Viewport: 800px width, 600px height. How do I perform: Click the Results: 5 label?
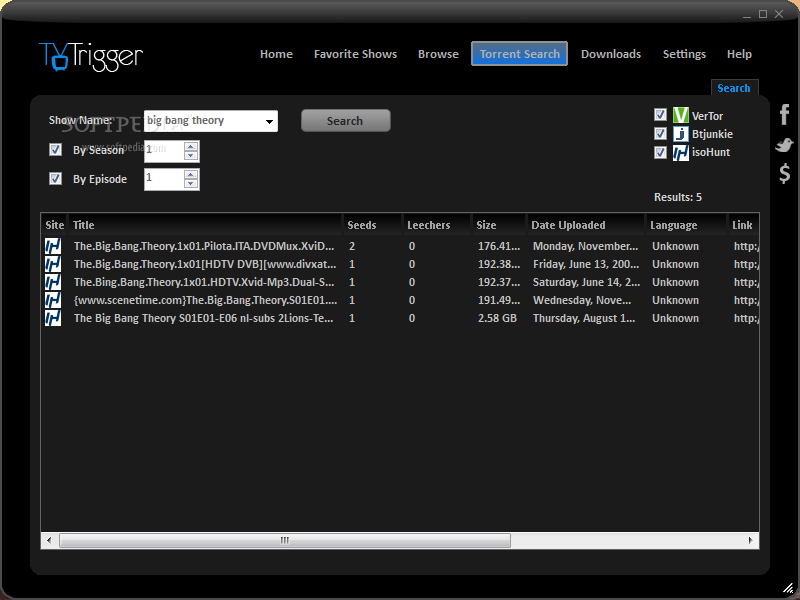678,197
